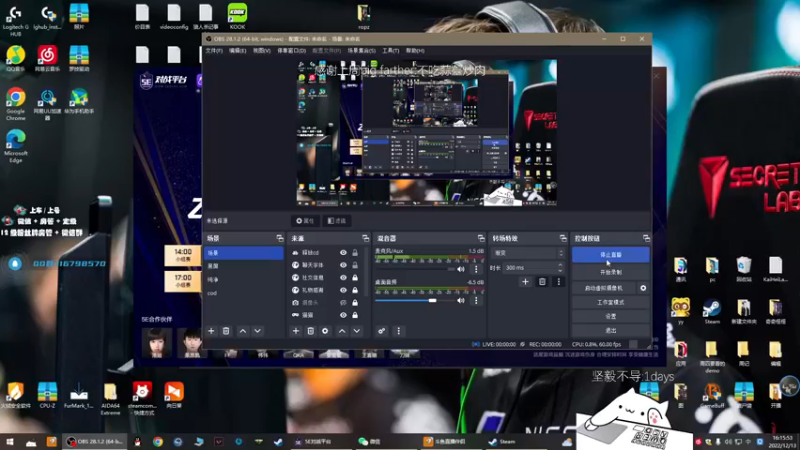Hide the source whose name ends in cod

click(x=343, y=253)
